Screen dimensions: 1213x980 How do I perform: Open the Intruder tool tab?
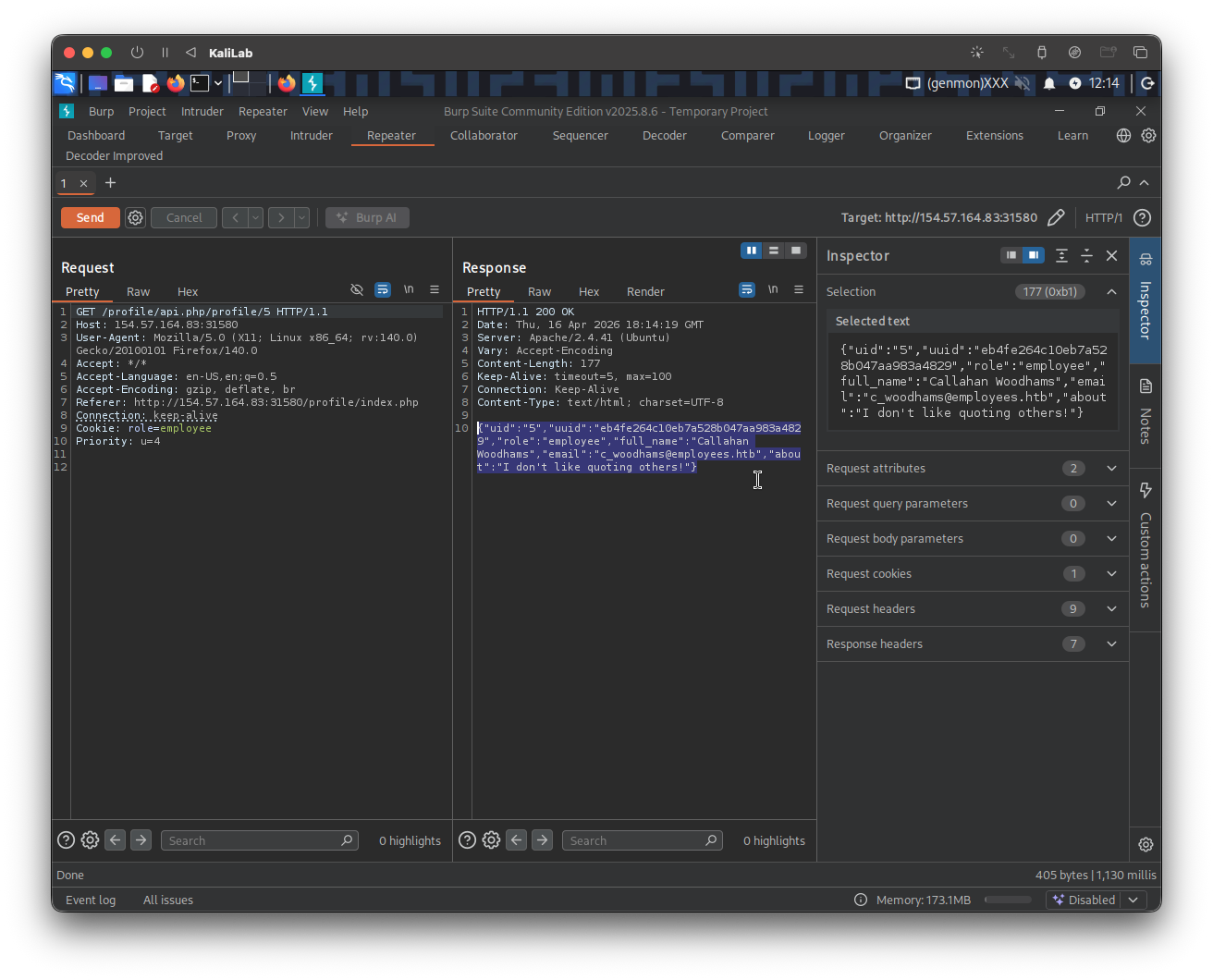point(312,135)
